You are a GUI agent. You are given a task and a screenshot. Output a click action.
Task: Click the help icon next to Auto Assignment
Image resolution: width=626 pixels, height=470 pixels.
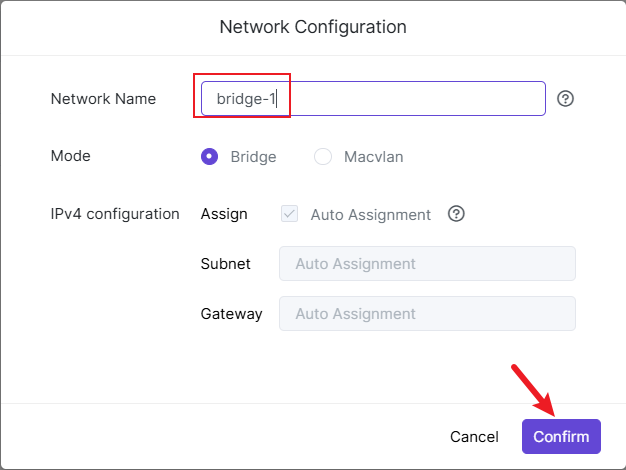(x=457, y=214)
